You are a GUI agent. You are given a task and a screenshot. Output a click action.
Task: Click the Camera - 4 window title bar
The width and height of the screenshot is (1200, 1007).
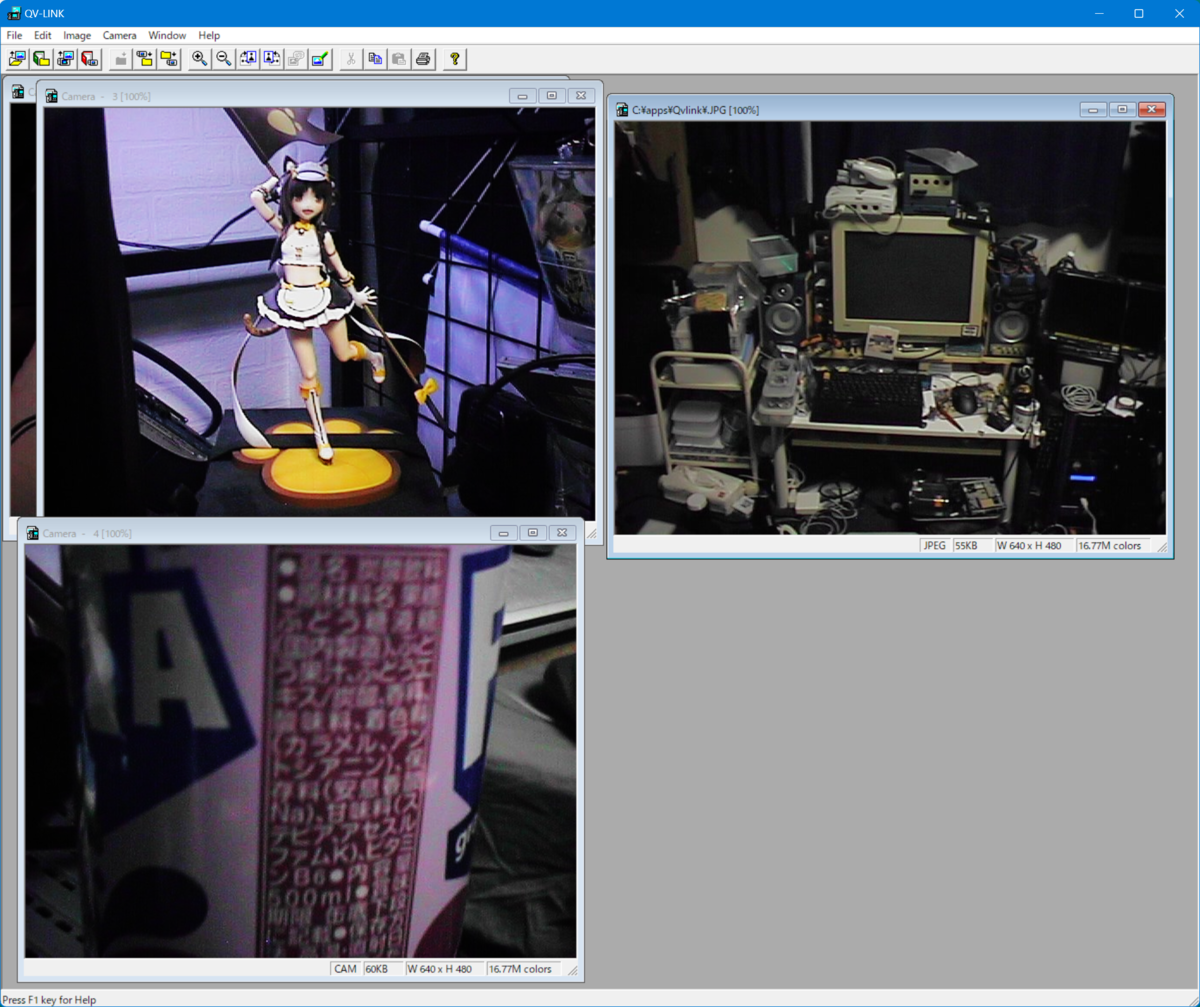[x=300, y=533]
